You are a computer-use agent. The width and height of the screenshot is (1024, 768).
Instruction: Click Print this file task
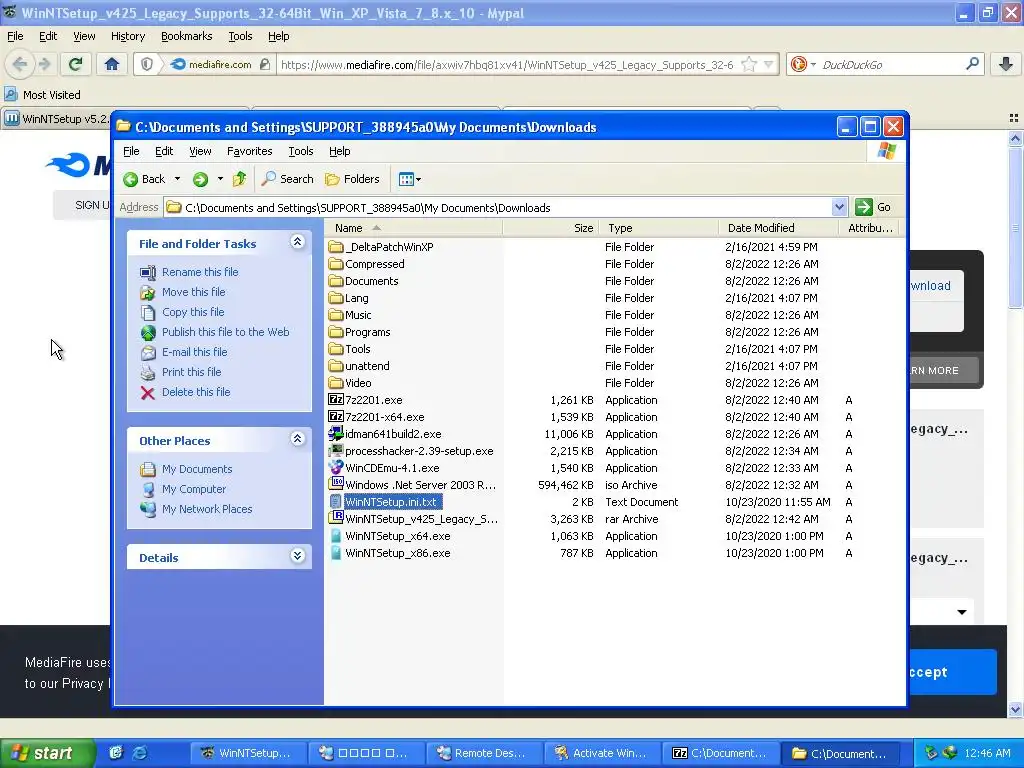tap(191, 372)
